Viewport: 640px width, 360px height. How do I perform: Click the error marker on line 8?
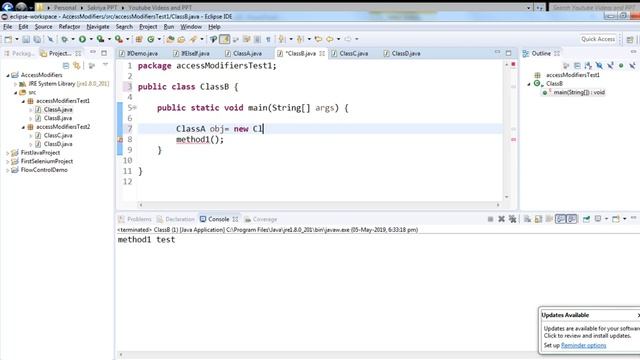click(120, 140)
